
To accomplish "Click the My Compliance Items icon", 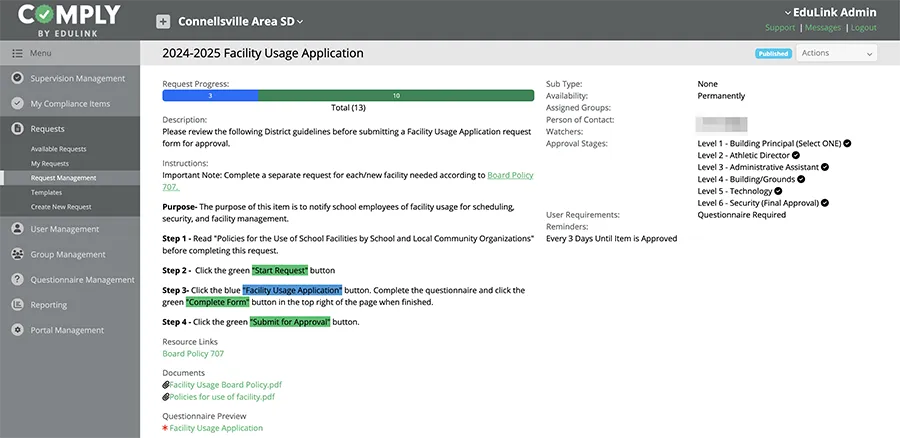I will coord(18,103).
